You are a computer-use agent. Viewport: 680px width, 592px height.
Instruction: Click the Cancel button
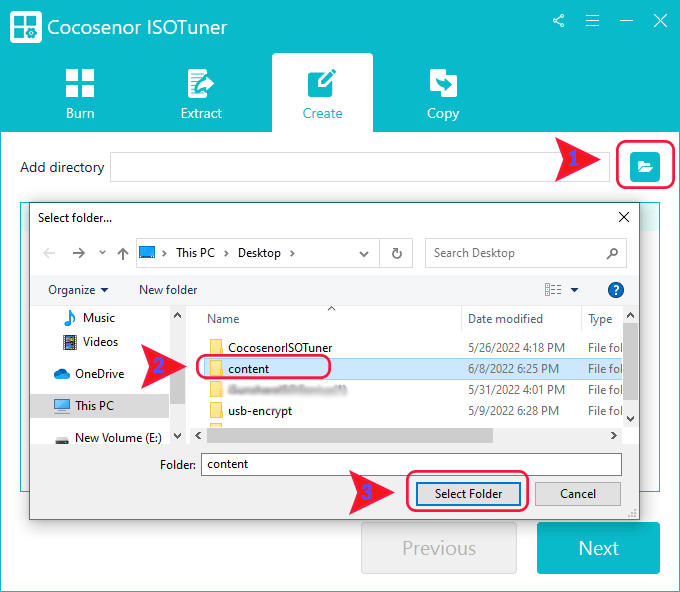coord(578,494)
